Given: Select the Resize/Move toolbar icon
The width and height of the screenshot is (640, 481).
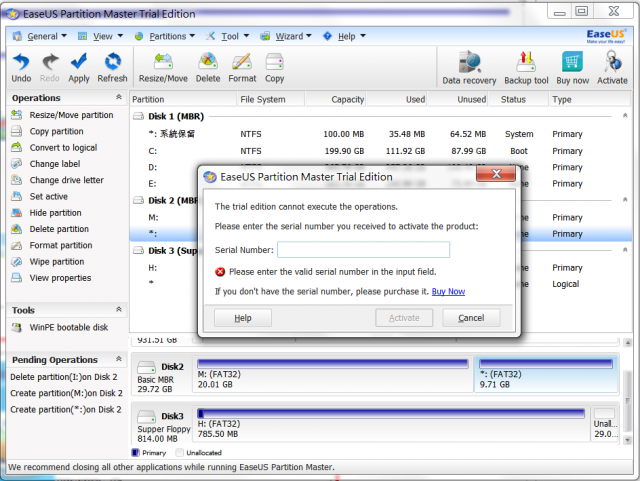Looking at the screenshot, I should tap(163, 68).
